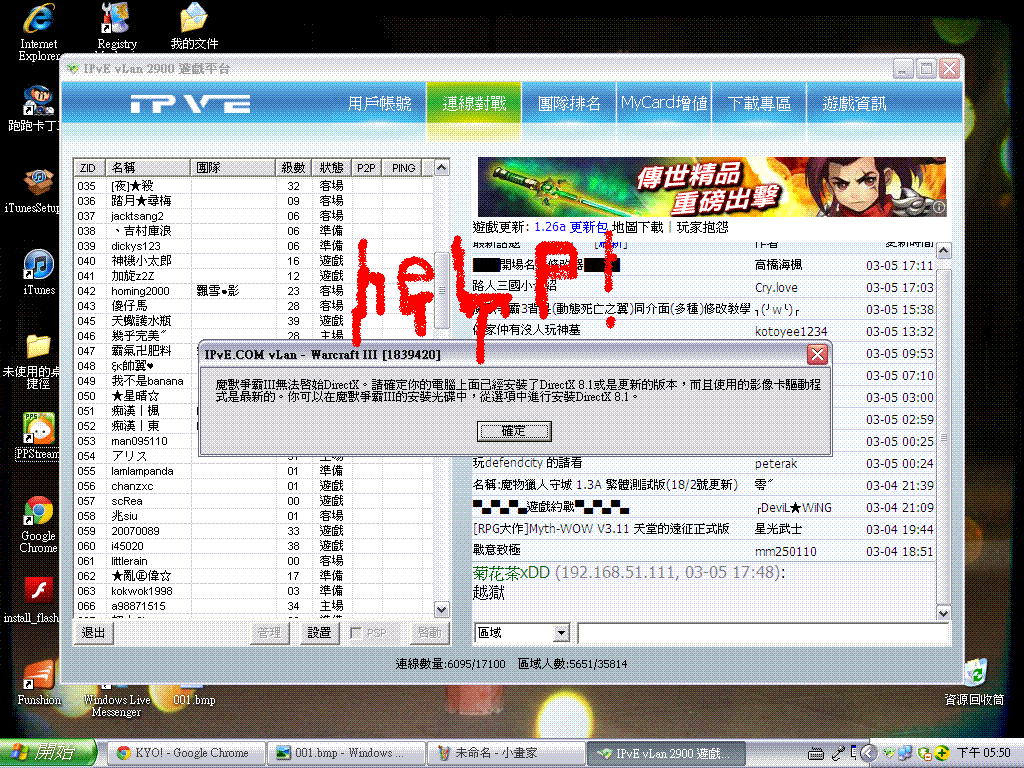Open the iTunesSetup installer icon
This screenshot has width=1024, height=768.
tap(38, 184)
